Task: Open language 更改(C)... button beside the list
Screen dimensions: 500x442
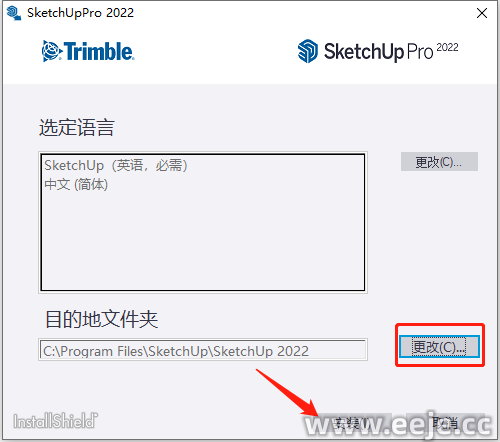Action: point(439,162)
